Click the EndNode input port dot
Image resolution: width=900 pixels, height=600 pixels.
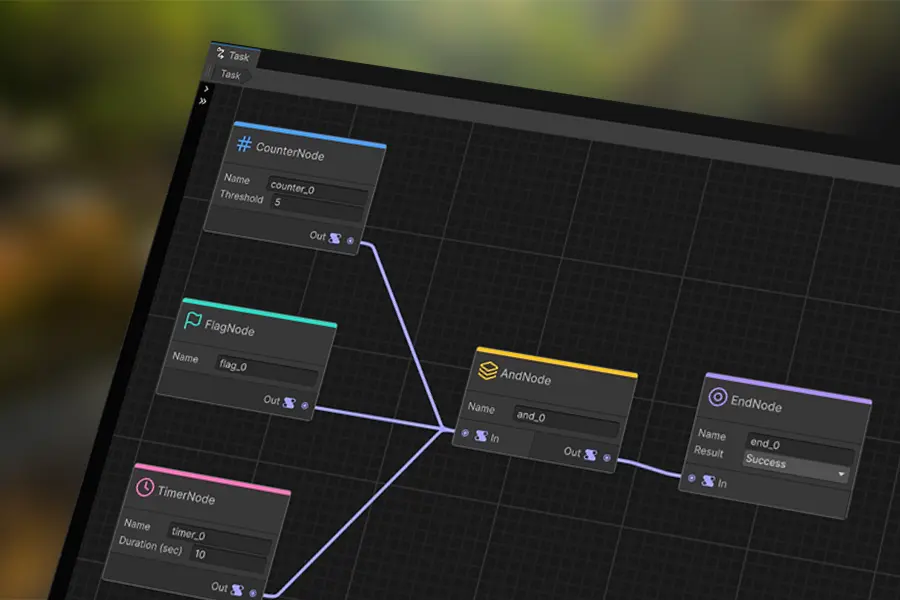(x=692, y=478)
